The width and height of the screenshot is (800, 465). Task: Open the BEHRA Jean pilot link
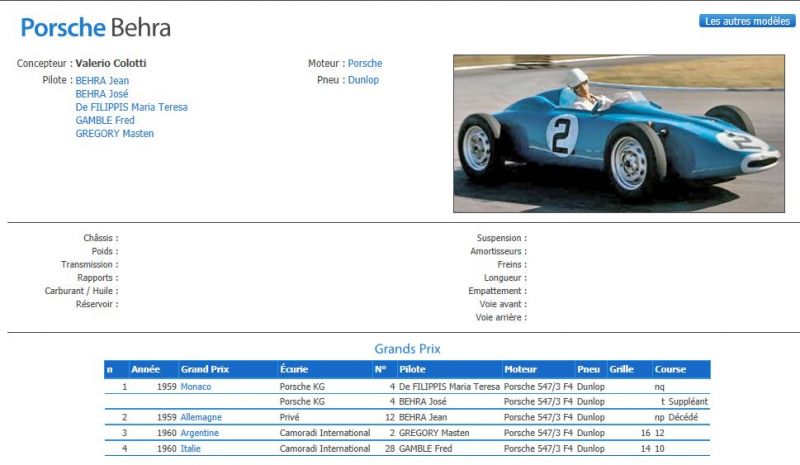point(102,81)
